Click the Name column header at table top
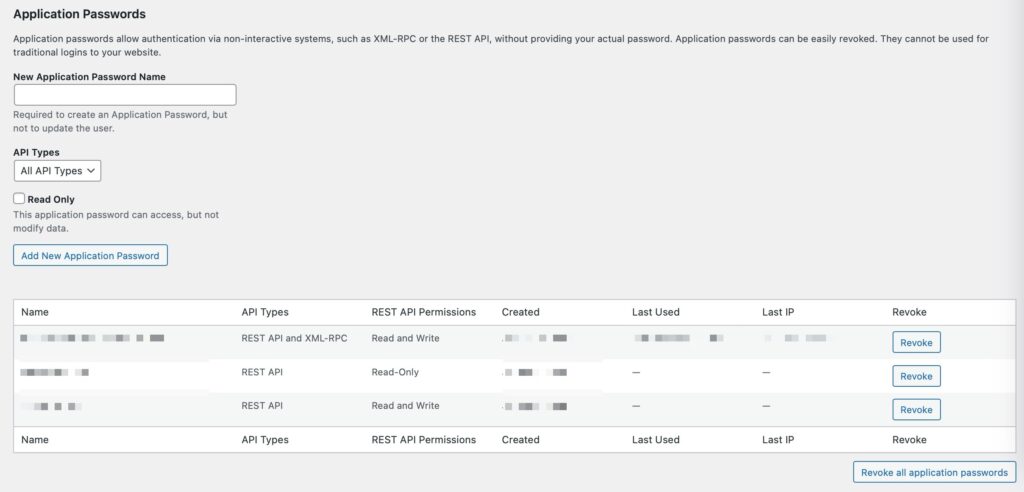This screenshot has width=1024, height=492. pyautogui.click(x=35, y=312)
